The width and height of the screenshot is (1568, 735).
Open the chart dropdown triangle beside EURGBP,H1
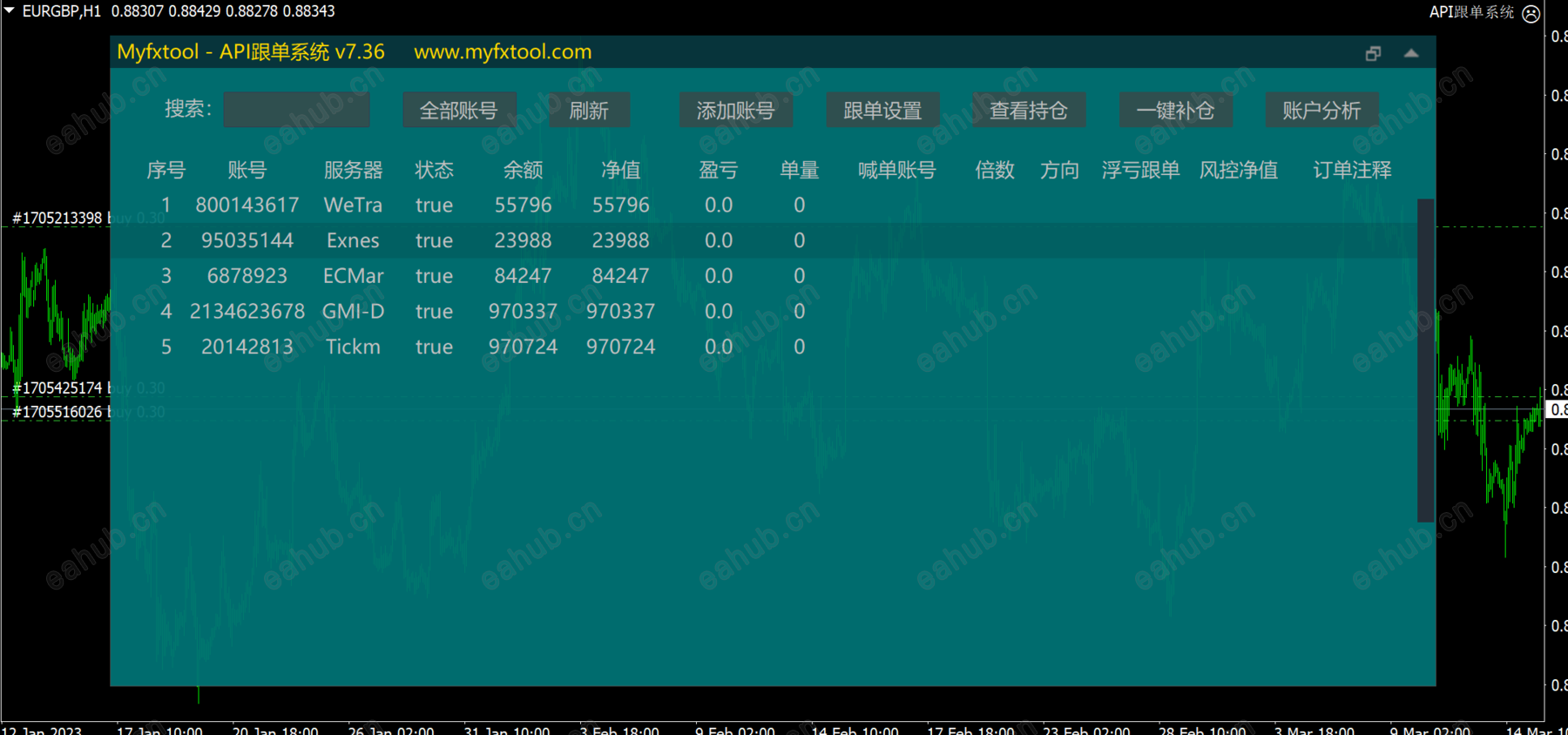(x=10, y=11)
